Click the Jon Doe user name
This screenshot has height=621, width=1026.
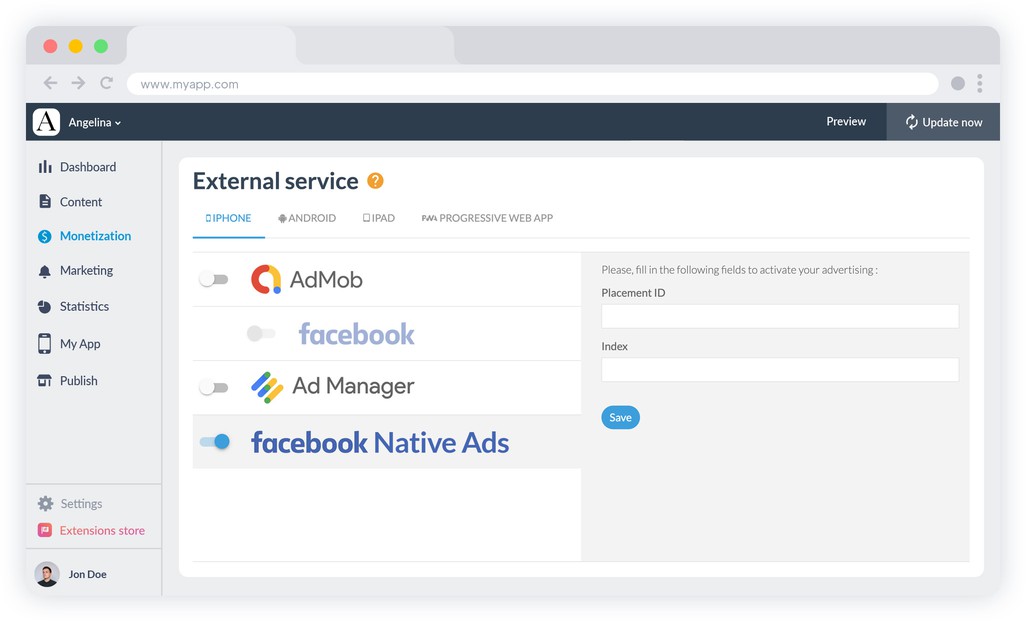[88, 574]
